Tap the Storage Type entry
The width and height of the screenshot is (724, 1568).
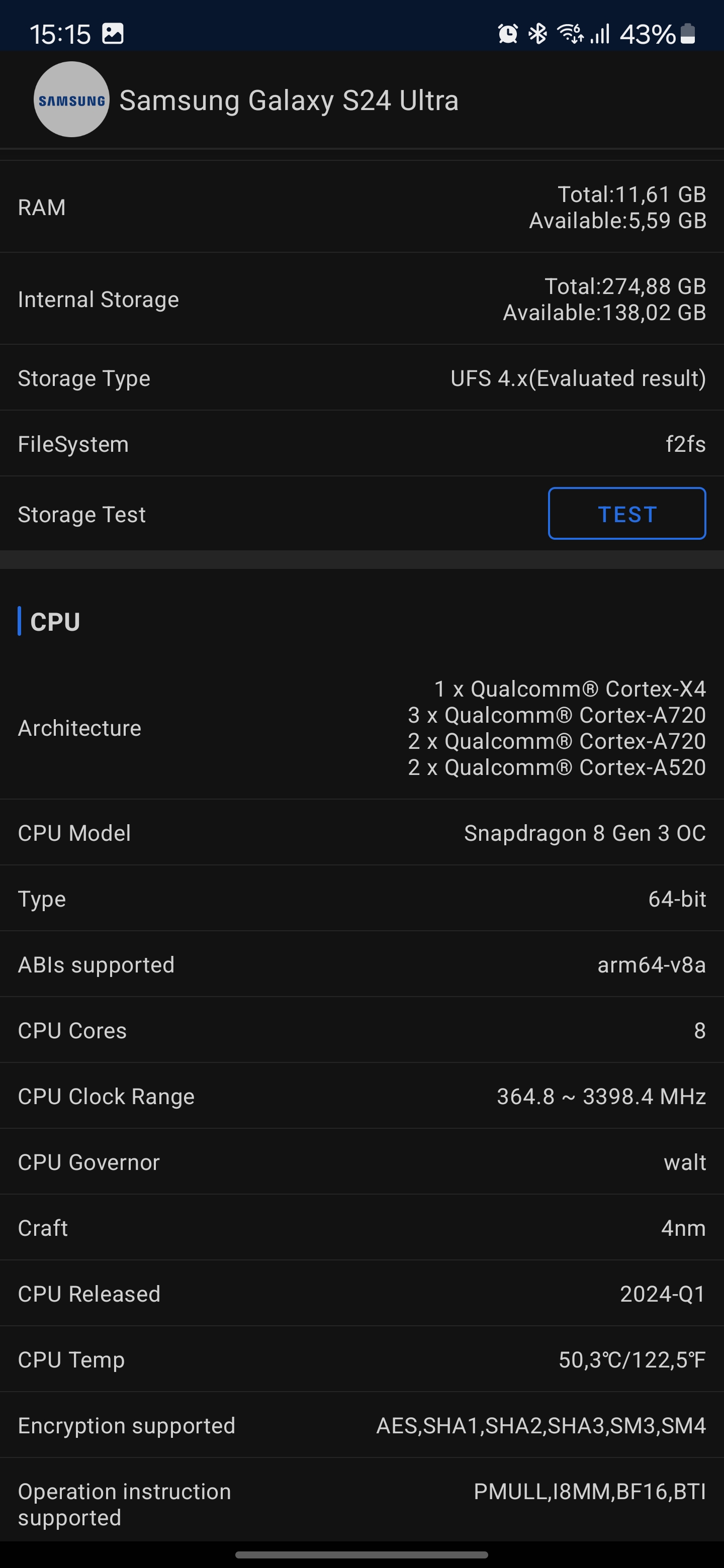click(361, 378)
